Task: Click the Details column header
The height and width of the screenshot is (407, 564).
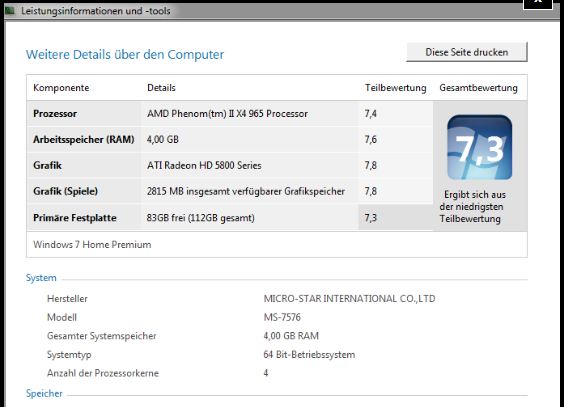Action: (161, 88)
